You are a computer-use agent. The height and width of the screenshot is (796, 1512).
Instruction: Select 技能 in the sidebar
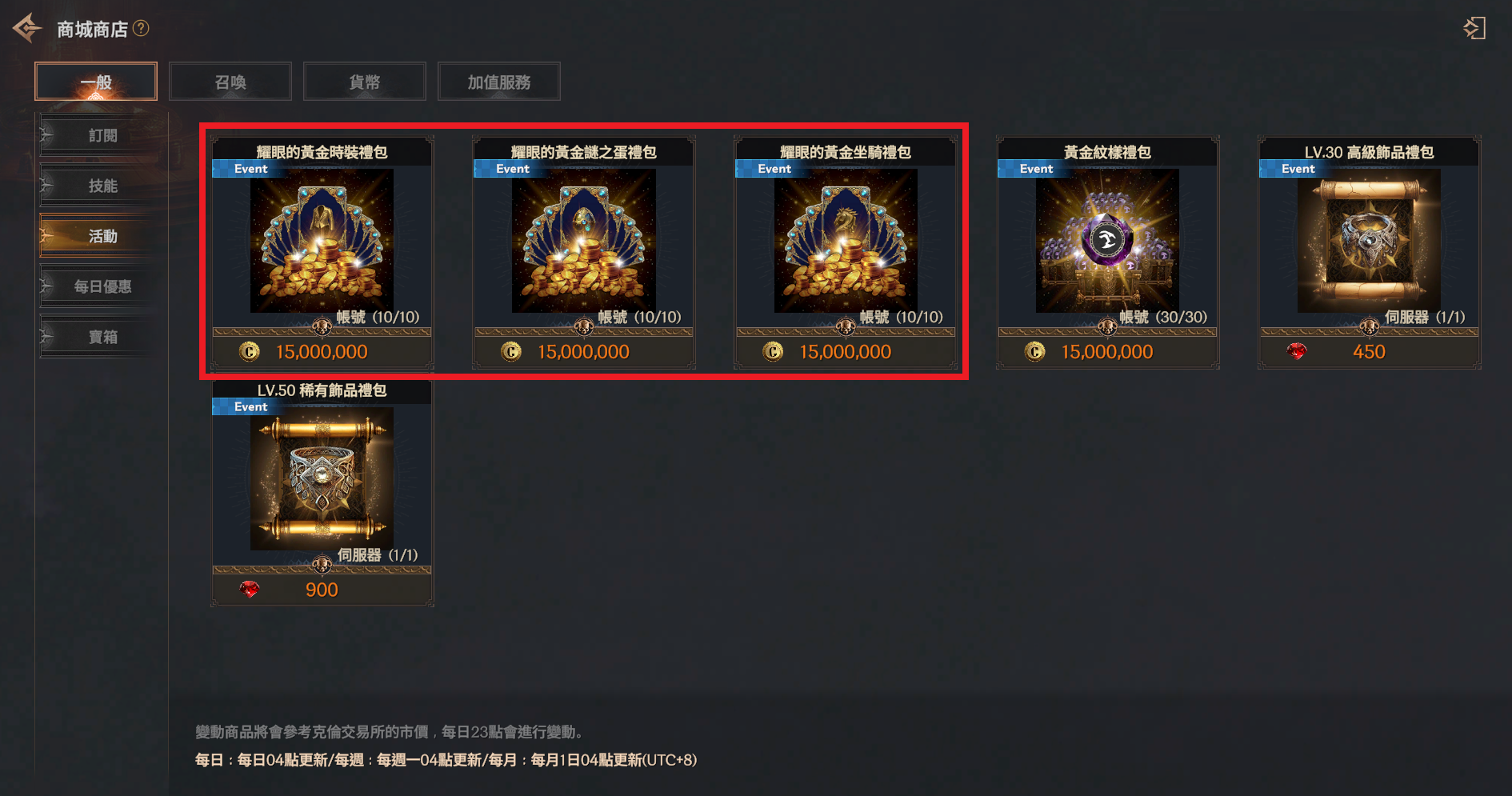(102, 186)
